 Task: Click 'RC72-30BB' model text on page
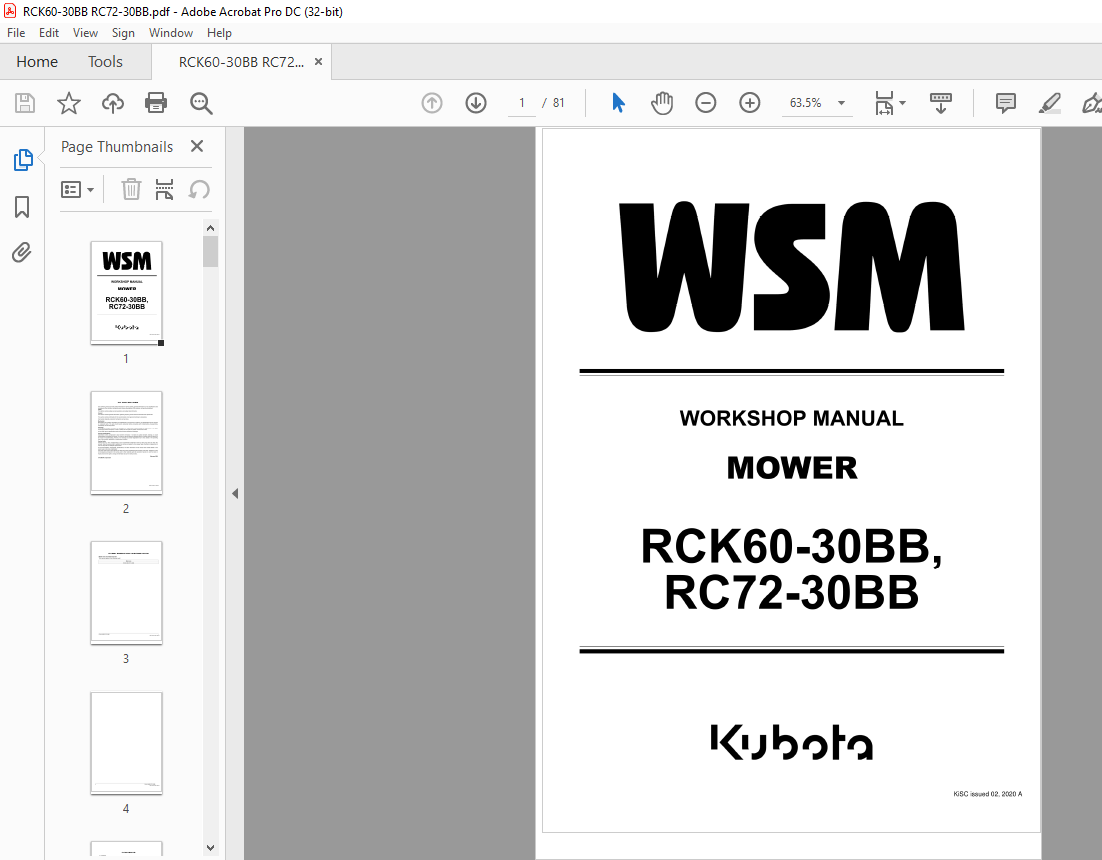[791, 593]
